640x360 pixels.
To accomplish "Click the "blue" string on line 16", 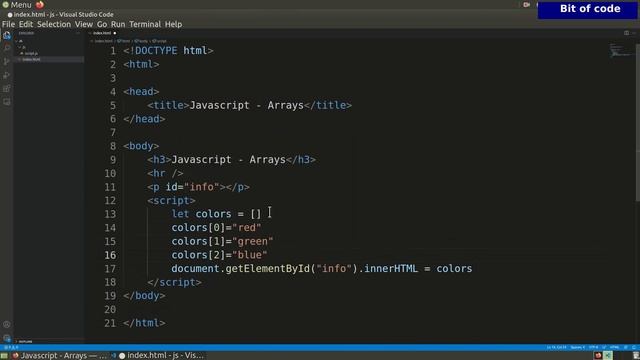I will 250,255.
